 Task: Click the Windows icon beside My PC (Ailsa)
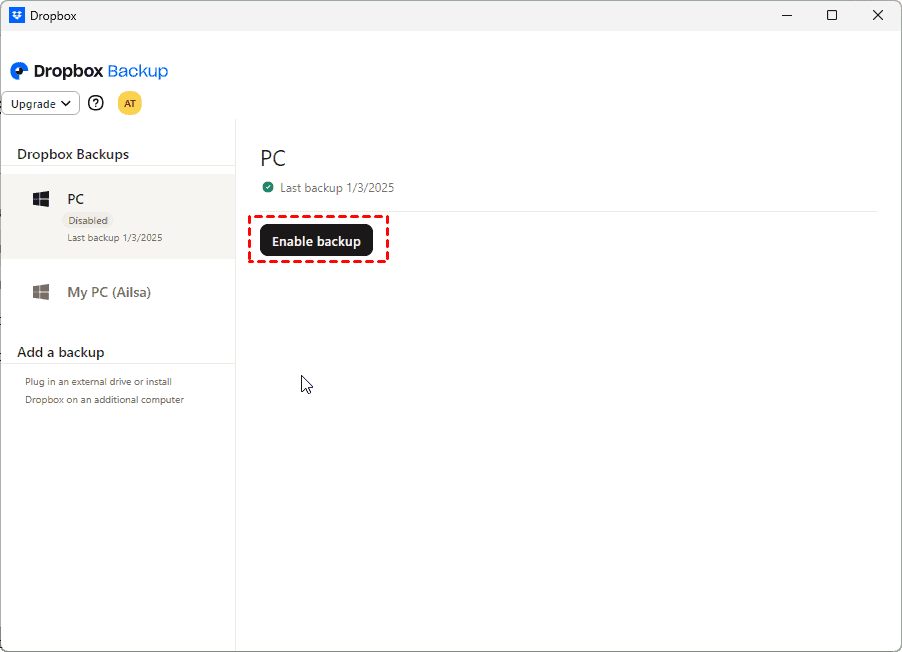coord(41,292)
